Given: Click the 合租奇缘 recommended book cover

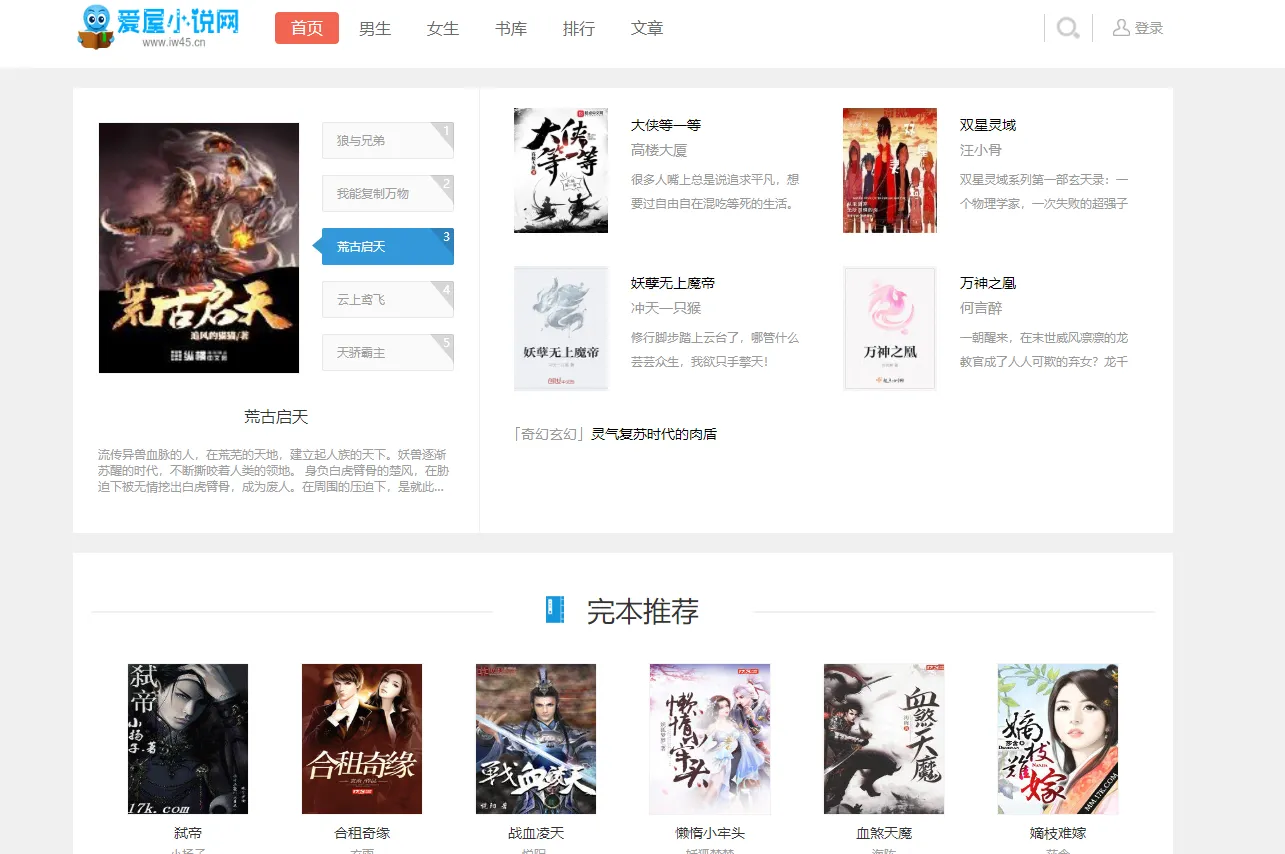Looking at the screenshot, I should coord(362,739).
